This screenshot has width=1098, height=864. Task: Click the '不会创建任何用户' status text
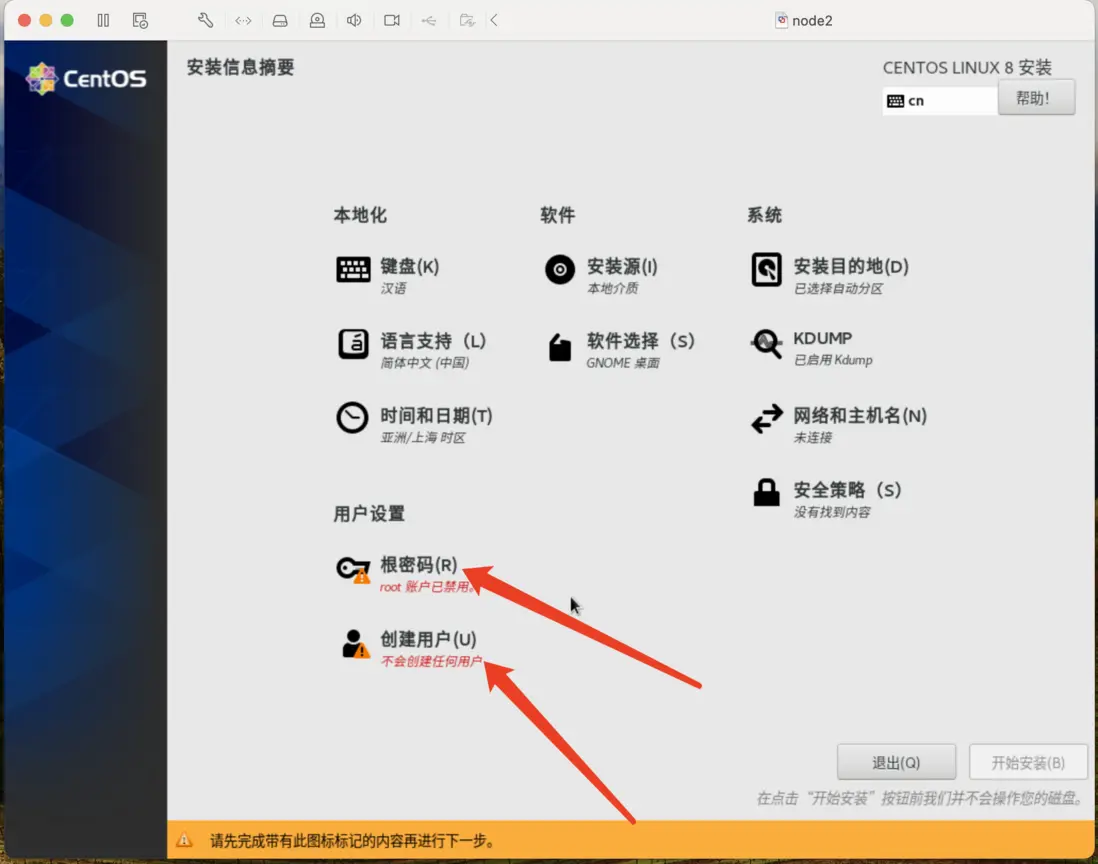click(431, 661)
